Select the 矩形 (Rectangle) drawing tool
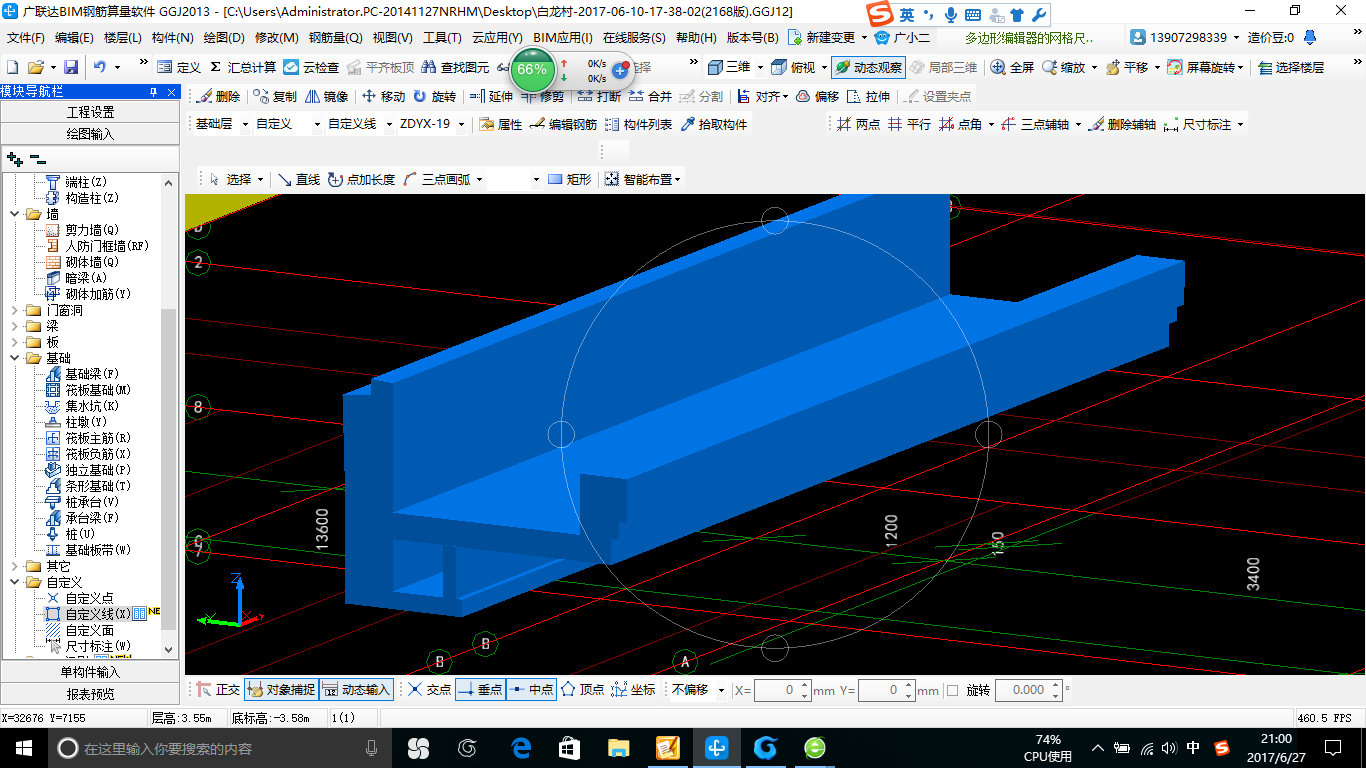1366x768 pixels. click(569, 180)
